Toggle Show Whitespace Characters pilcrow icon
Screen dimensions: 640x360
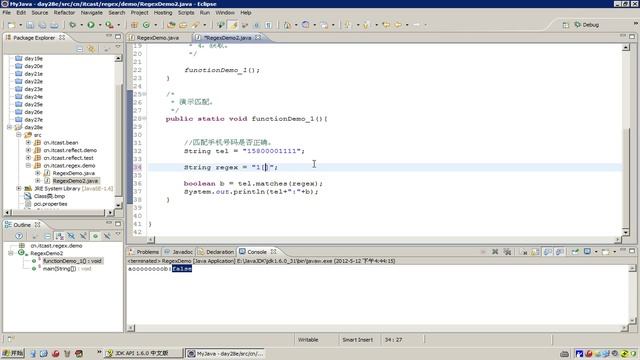(x=268, y=25)
